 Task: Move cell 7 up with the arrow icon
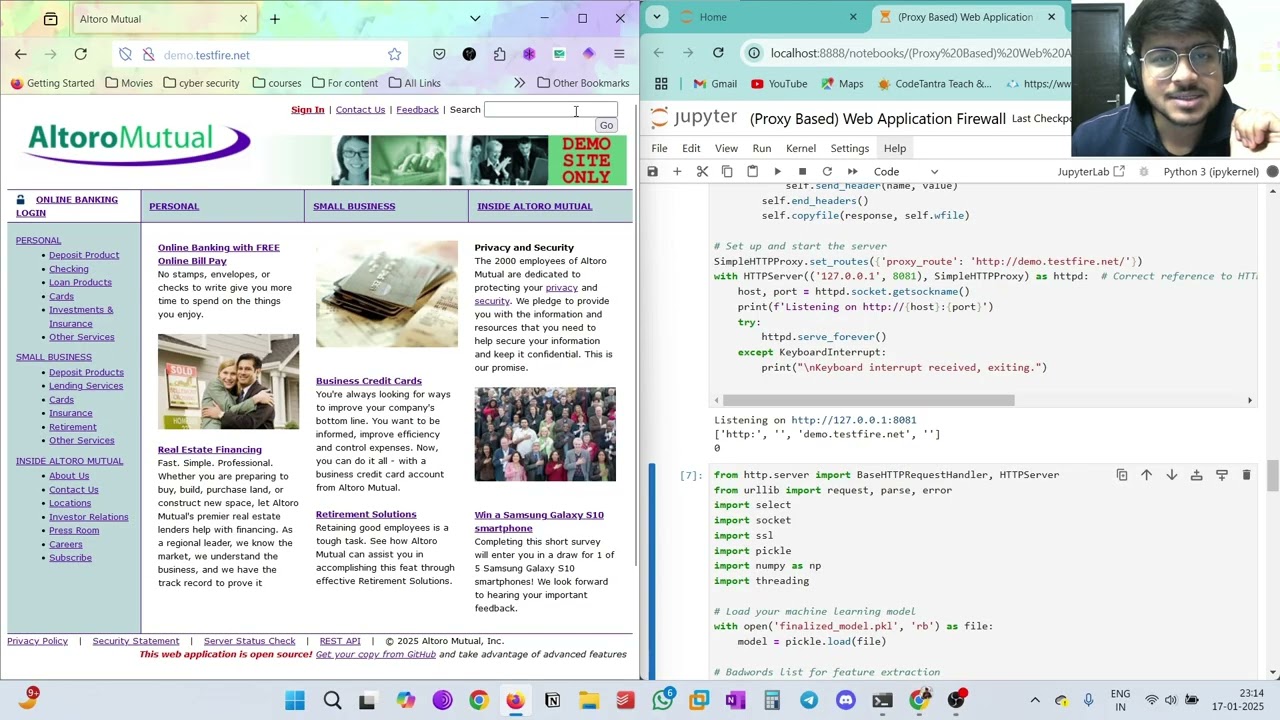(x=1146, y=475)
